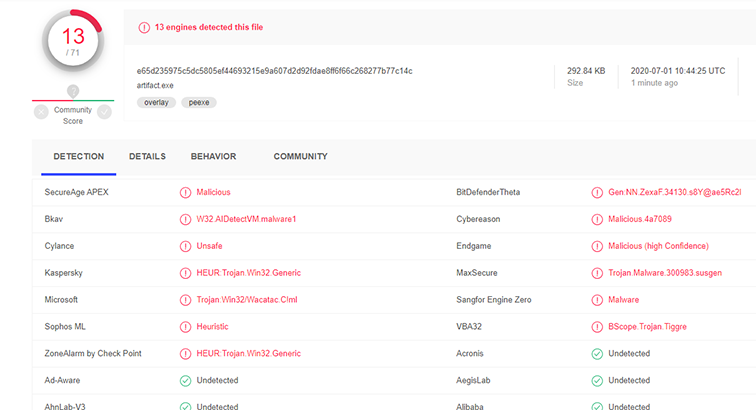The height and width of the screenshot is (410, 756).
Task: Vote malicious with the X community icon
Action: coord(41,112)
